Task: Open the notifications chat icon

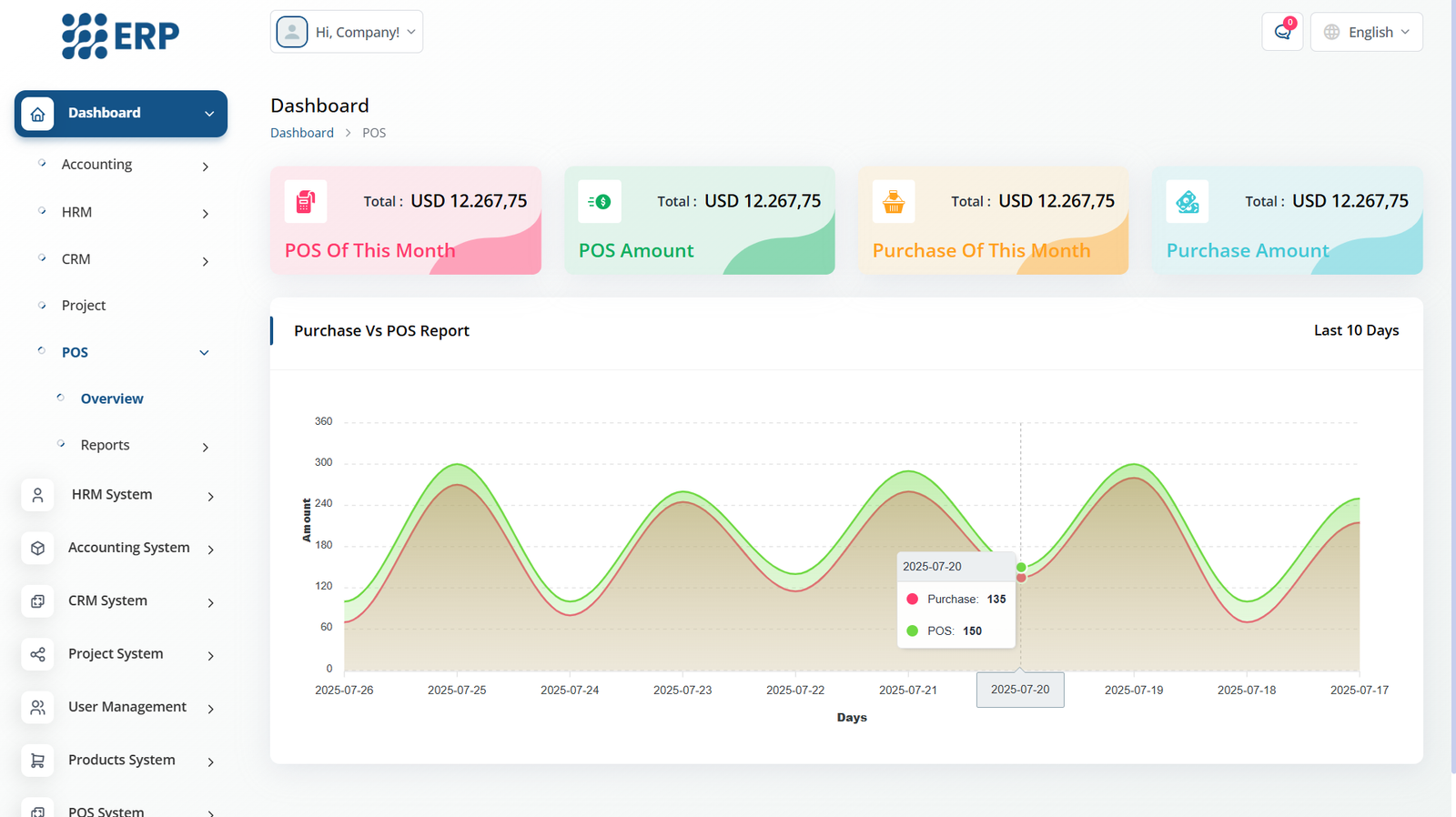Action: tap(1282, 32)
